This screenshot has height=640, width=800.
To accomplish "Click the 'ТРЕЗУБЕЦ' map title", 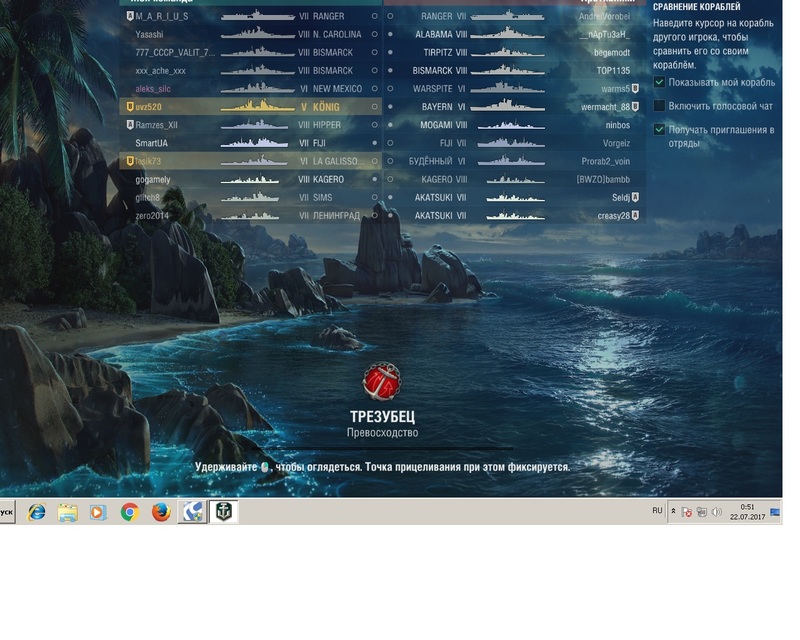I will click(x=382, y=416).
